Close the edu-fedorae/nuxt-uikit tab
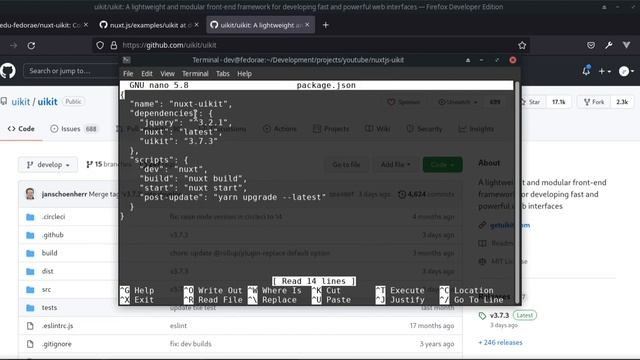640x360 pixels. coord(86,25)
